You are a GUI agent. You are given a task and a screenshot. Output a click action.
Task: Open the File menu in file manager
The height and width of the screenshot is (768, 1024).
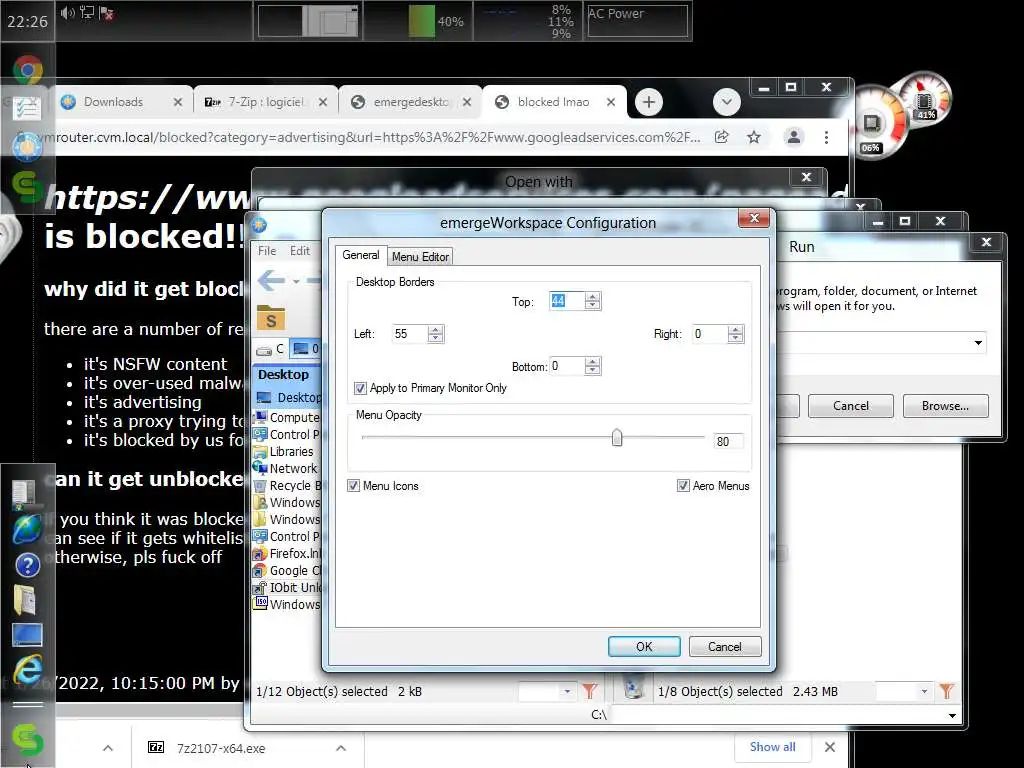point(267,251)
